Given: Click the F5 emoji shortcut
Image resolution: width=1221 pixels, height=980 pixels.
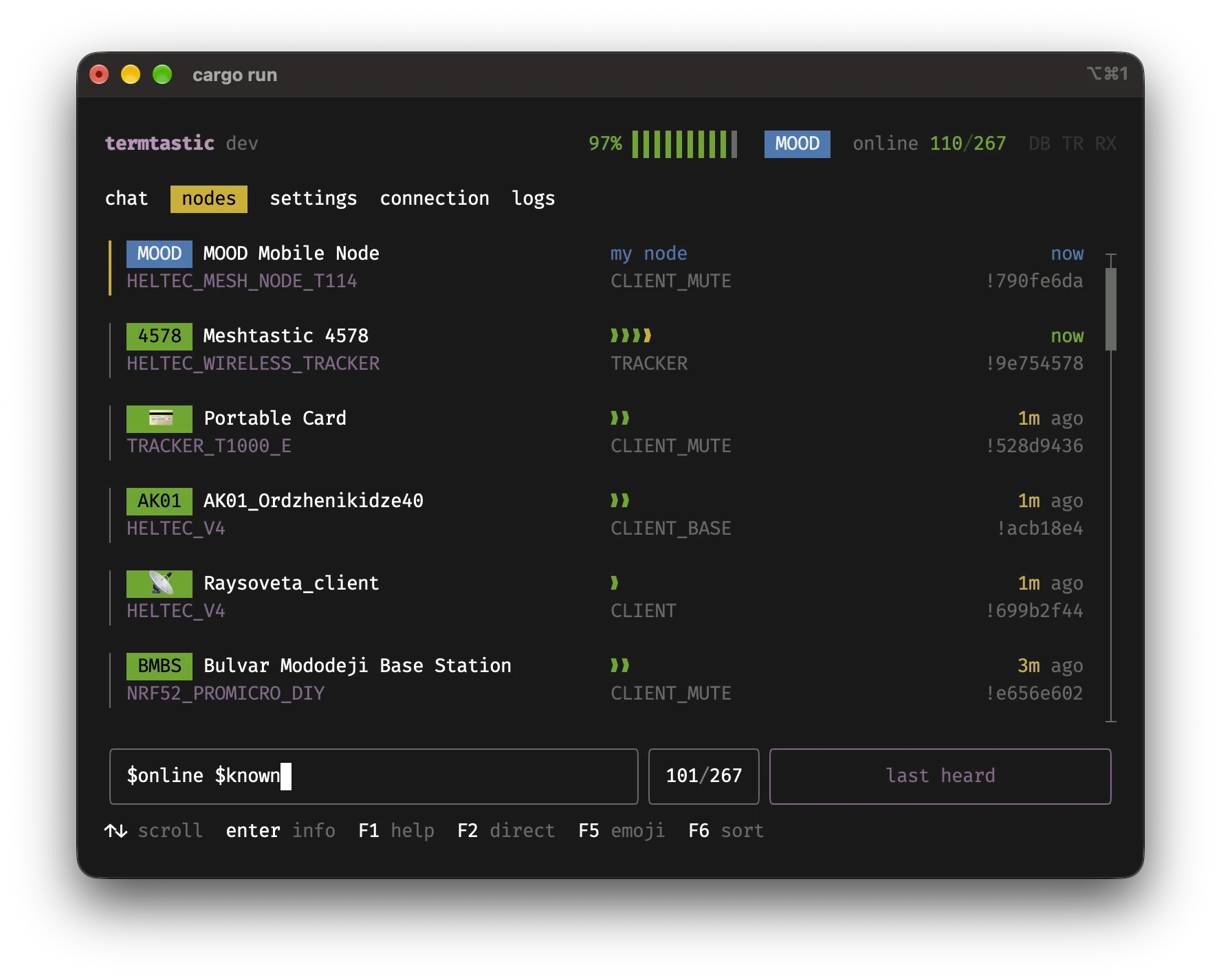Looking at the screenshot, I should 621,831.
